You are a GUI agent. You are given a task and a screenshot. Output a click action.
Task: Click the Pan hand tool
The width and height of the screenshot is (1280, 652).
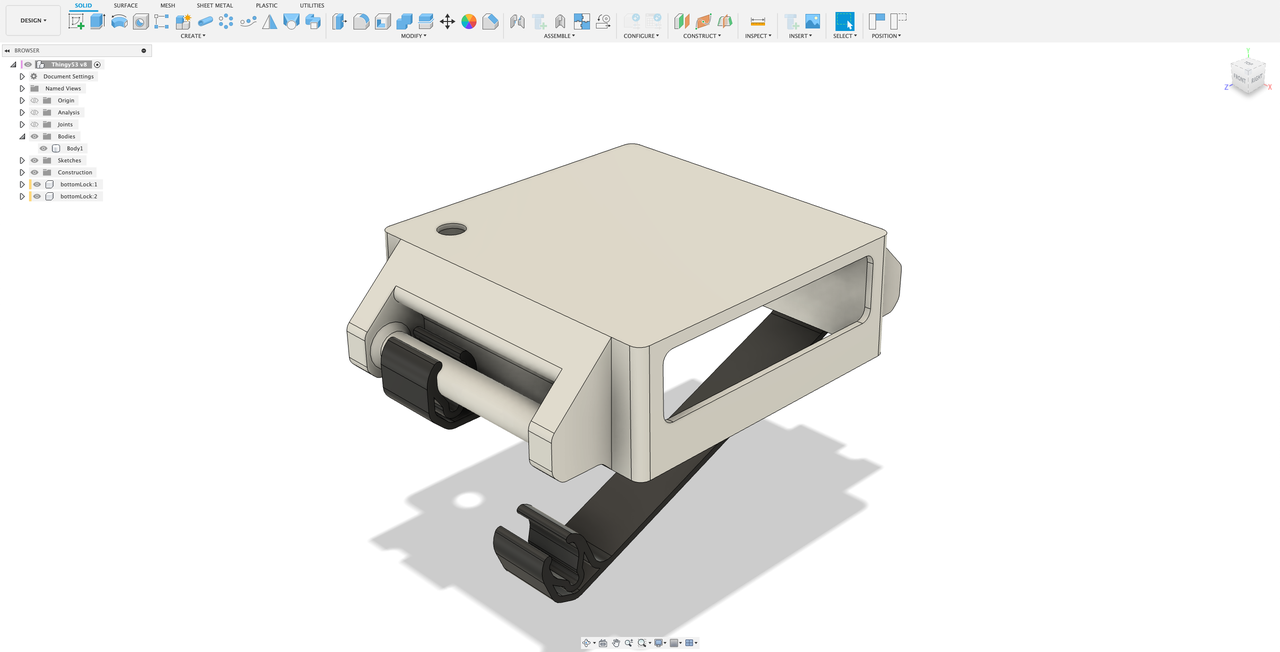(617, 643)
